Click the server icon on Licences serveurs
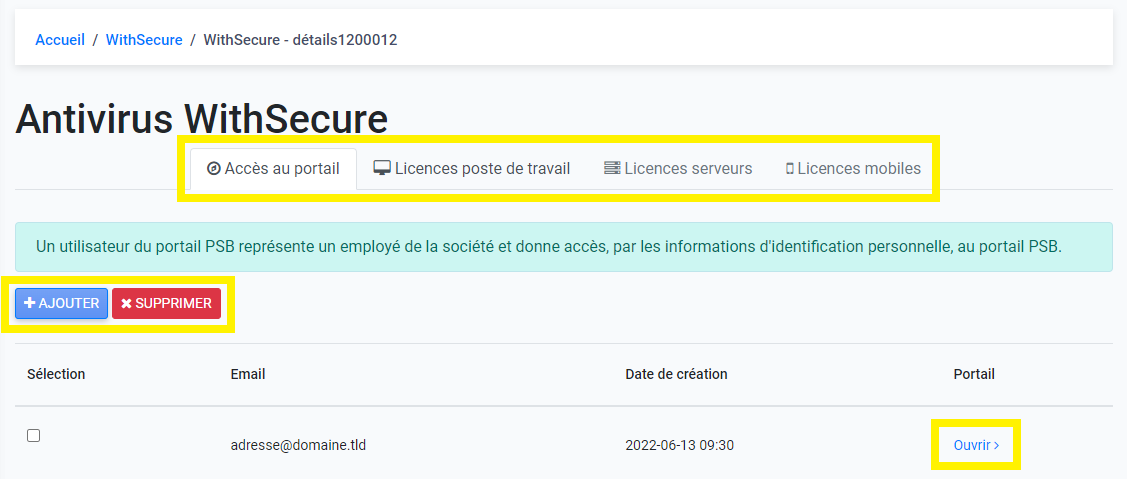This screenshot has height=479, width=1127. pyautogui.click(x=612, y=169)
